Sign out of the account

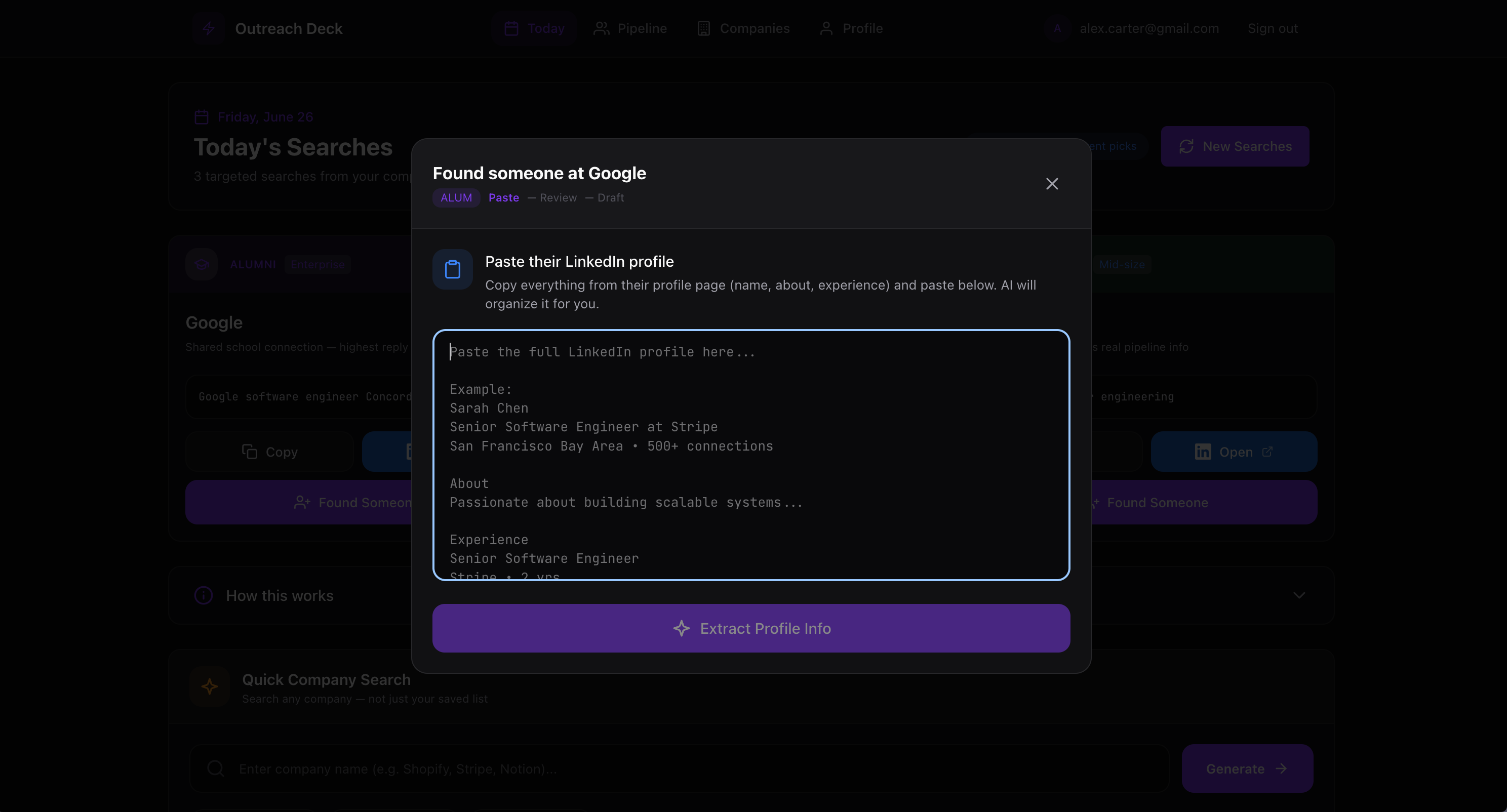tap(1273, 28)
